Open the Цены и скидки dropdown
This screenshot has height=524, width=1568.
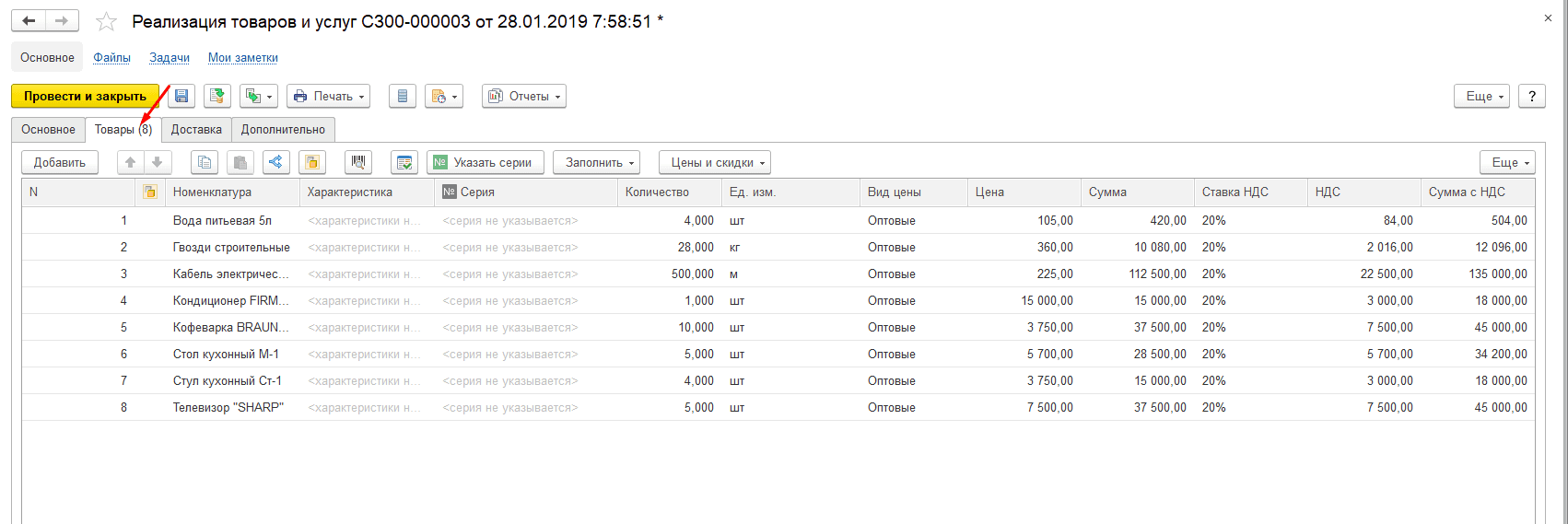715,162
